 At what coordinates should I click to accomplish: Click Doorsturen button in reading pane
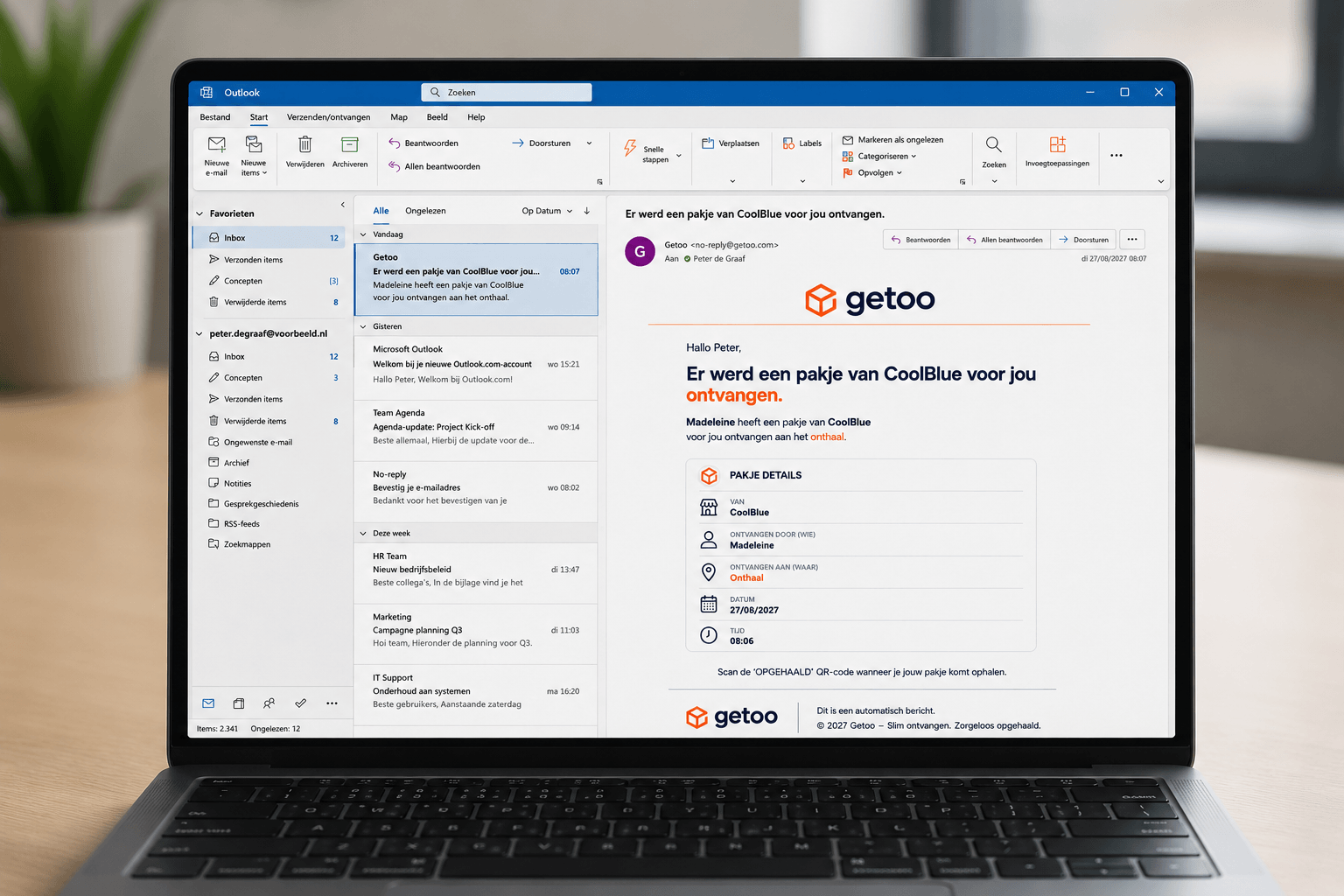[x=1083, y=240]
